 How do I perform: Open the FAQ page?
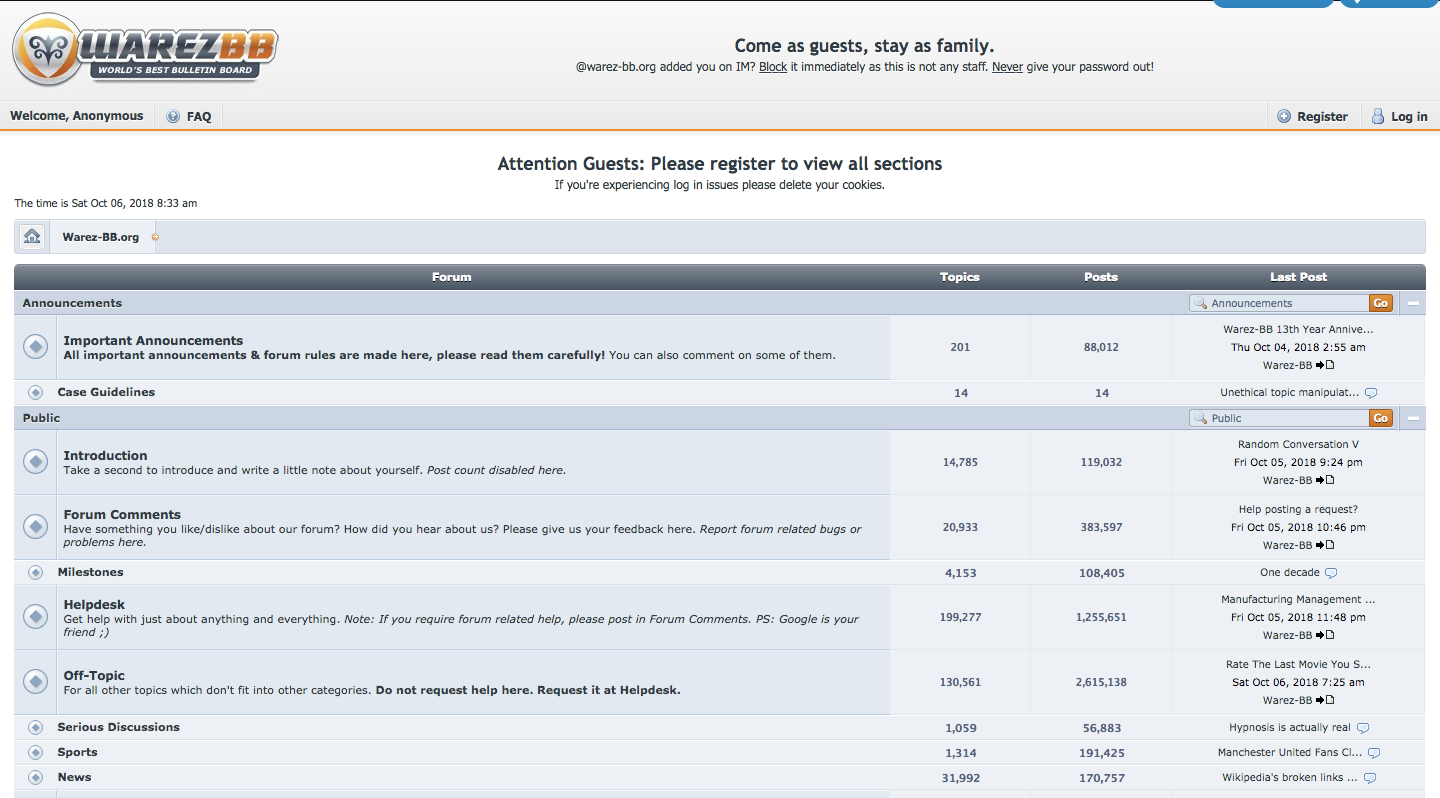[x=199, y=116]
